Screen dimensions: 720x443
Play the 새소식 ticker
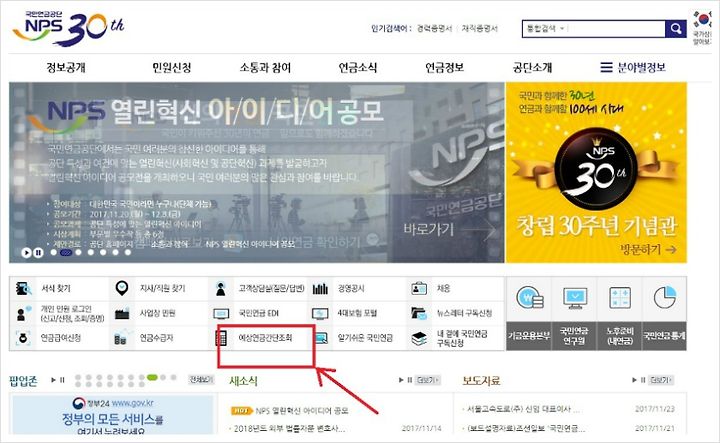tap(401, 380)
